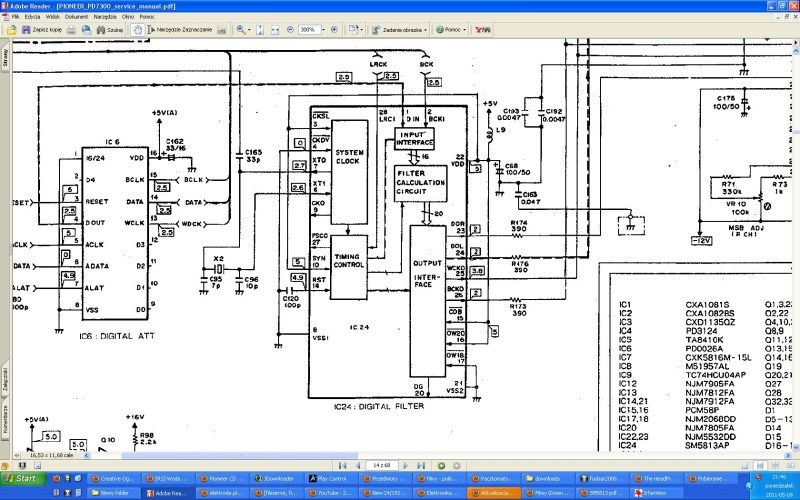Switch to JDownloader taskbar window
This screenshot has height=500, width=800.
(276, 479)
